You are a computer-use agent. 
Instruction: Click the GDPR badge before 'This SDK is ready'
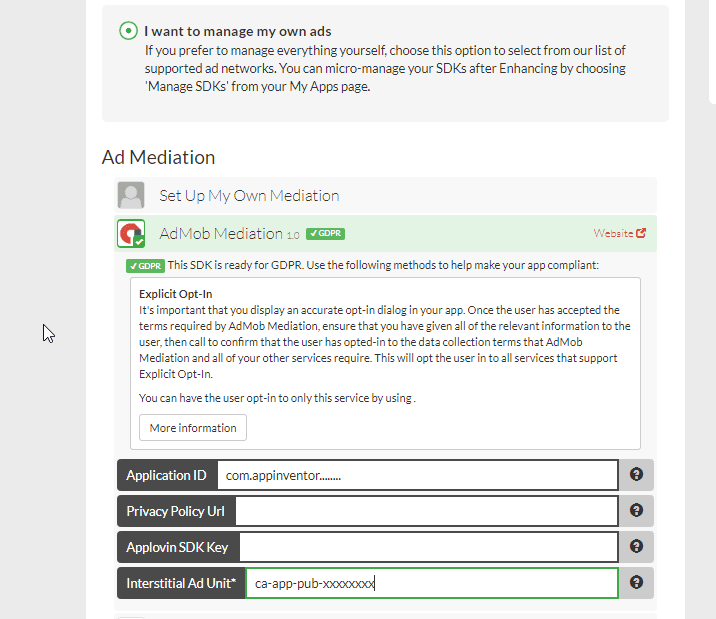(145, 266)
